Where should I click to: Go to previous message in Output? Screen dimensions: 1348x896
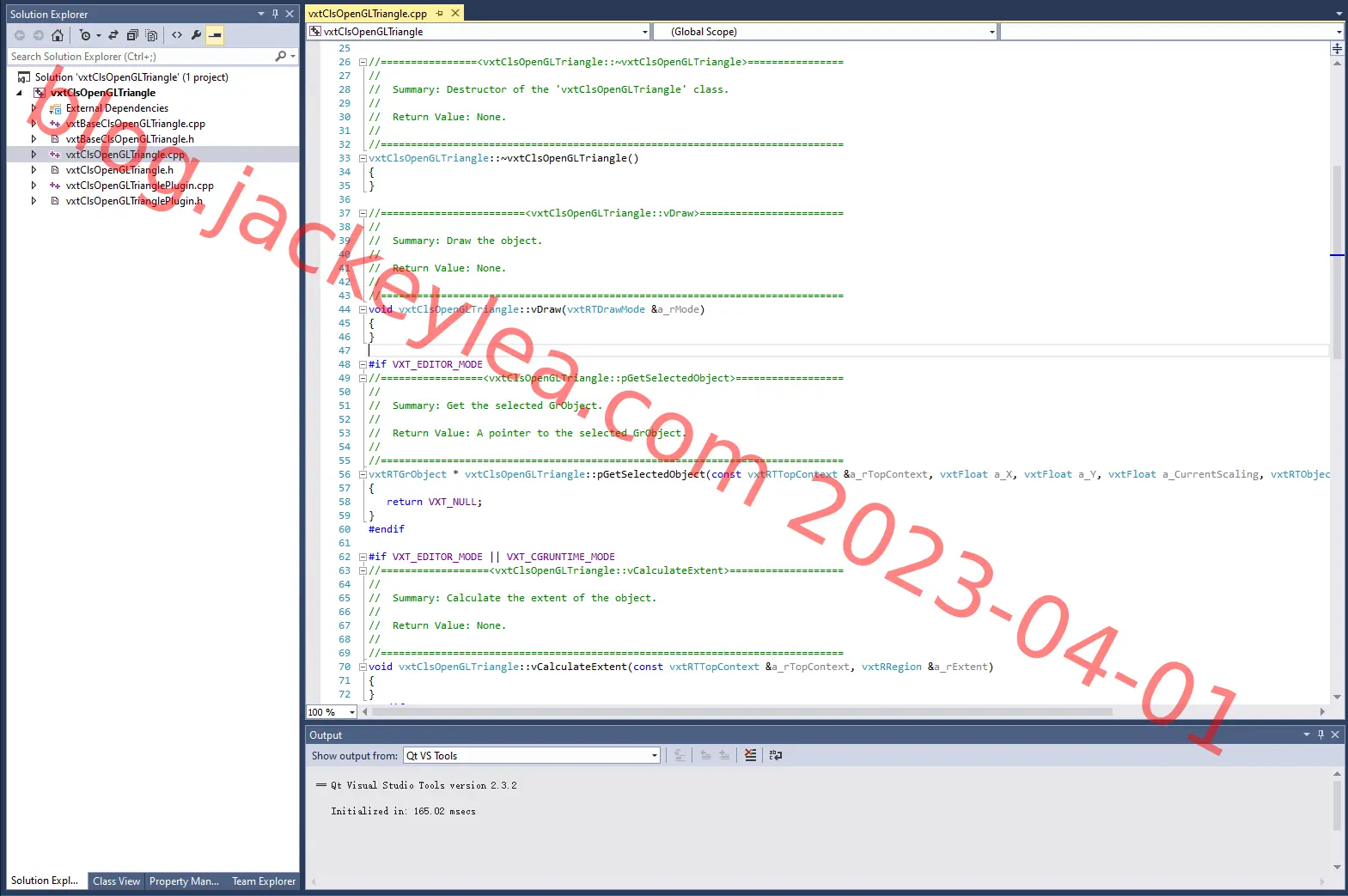coord(705,756)
